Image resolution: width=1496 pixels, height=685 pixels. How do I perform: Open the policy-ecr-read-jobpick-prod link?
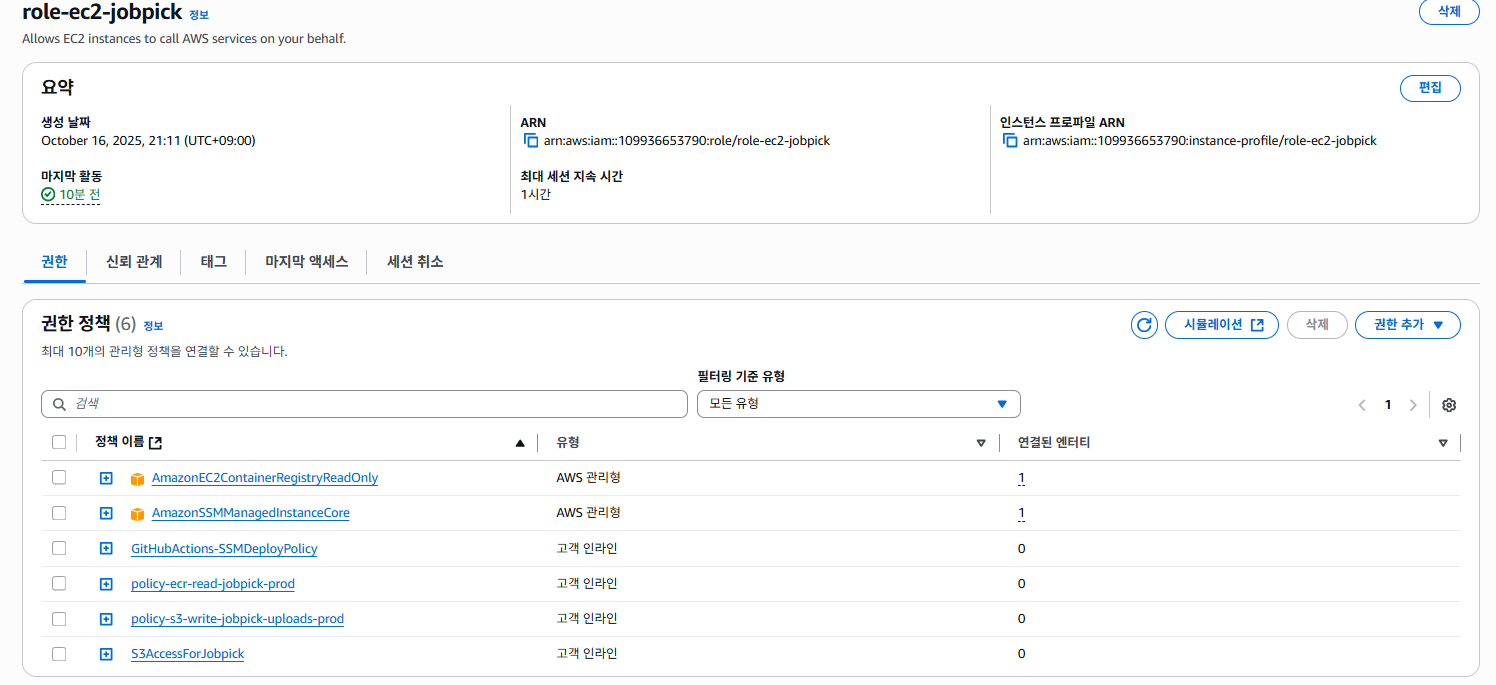tap(213, 584)
